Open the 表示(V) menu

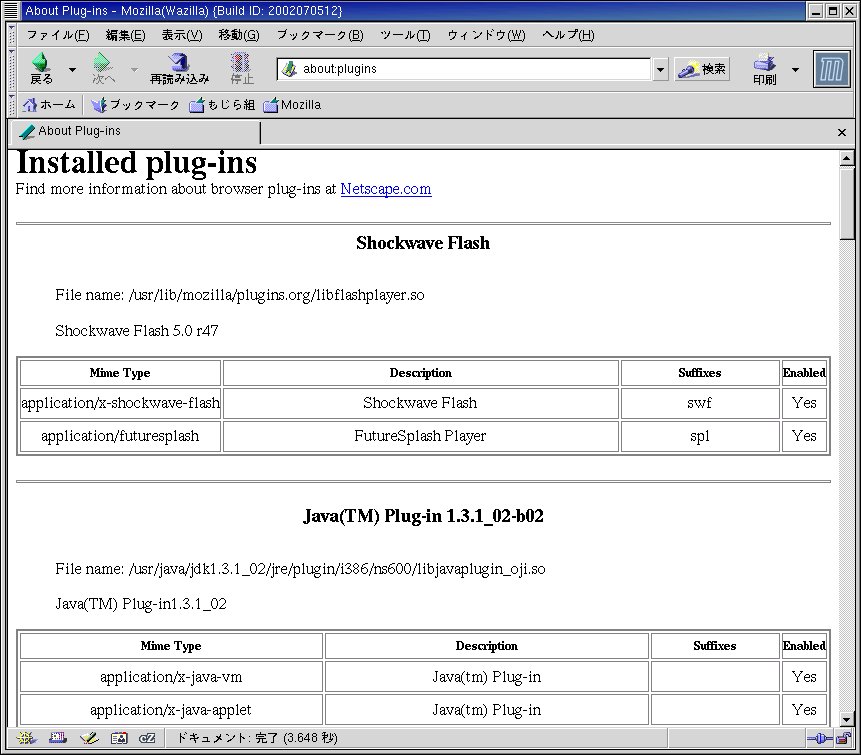pyautogui.click(x=182, y=35)
